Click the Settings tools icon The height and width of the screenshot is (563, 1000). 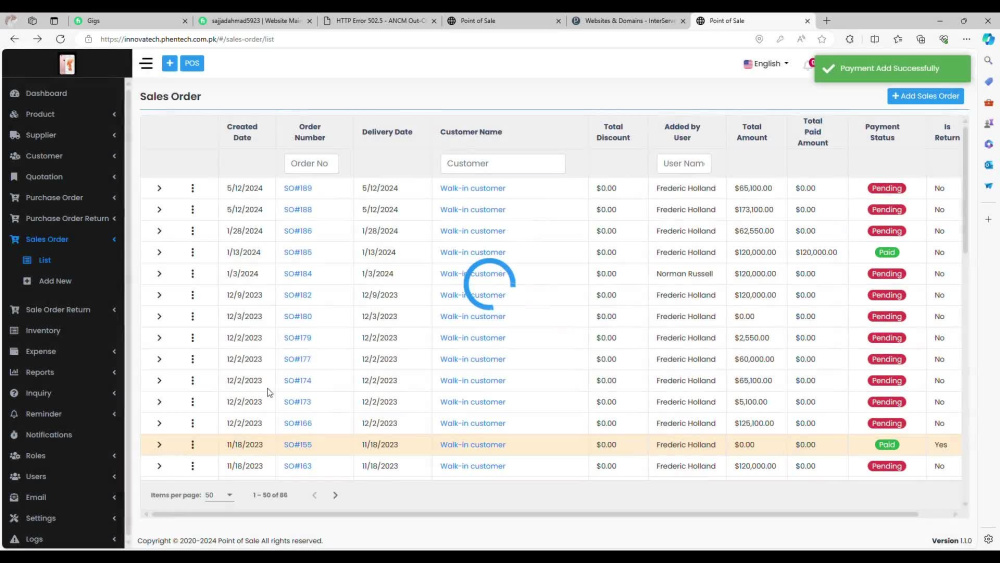pyautogui.click(x=14, y=518)
